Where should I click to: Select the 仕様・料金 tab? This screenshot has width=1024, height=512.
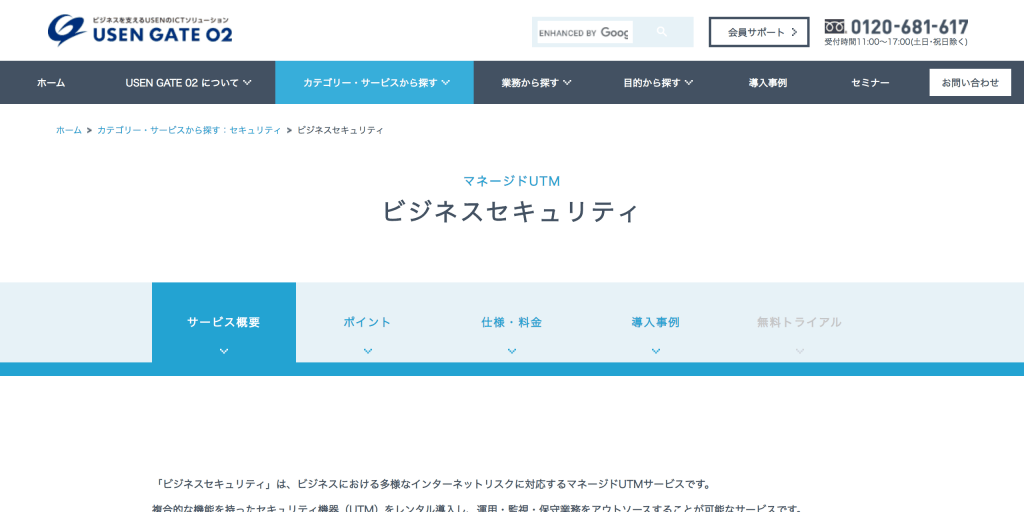511,323
